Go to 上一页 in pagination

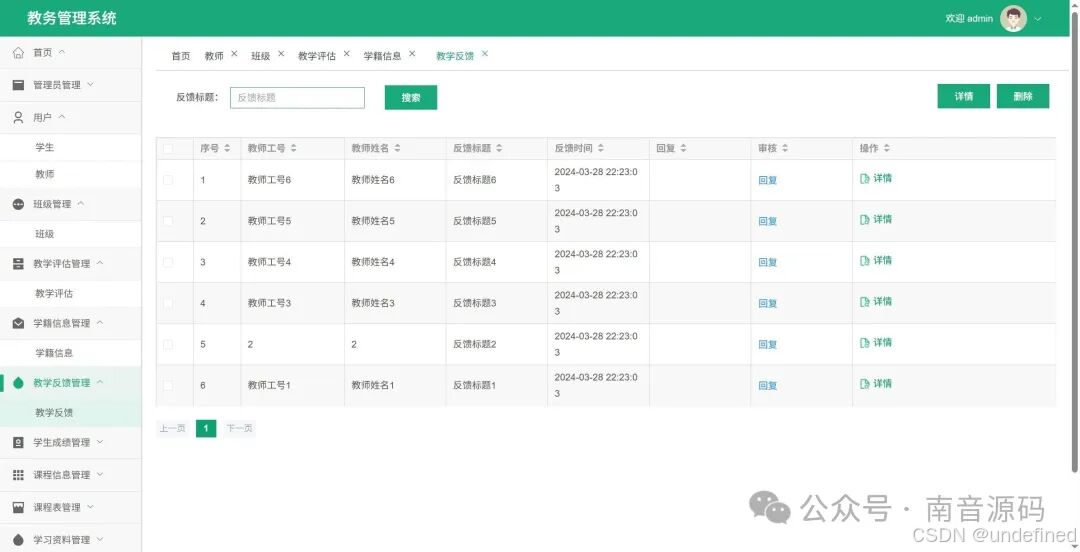pos(172,429)
